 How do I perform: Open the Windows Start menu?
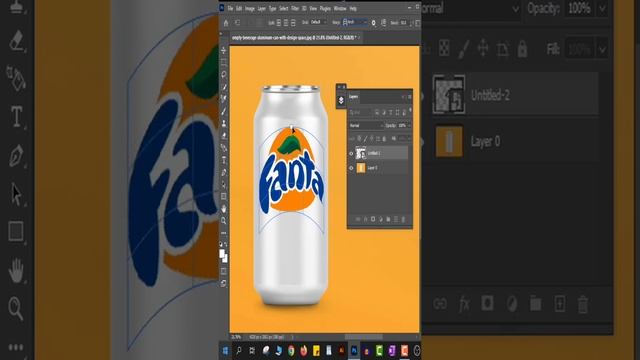(x=225, y=351)
